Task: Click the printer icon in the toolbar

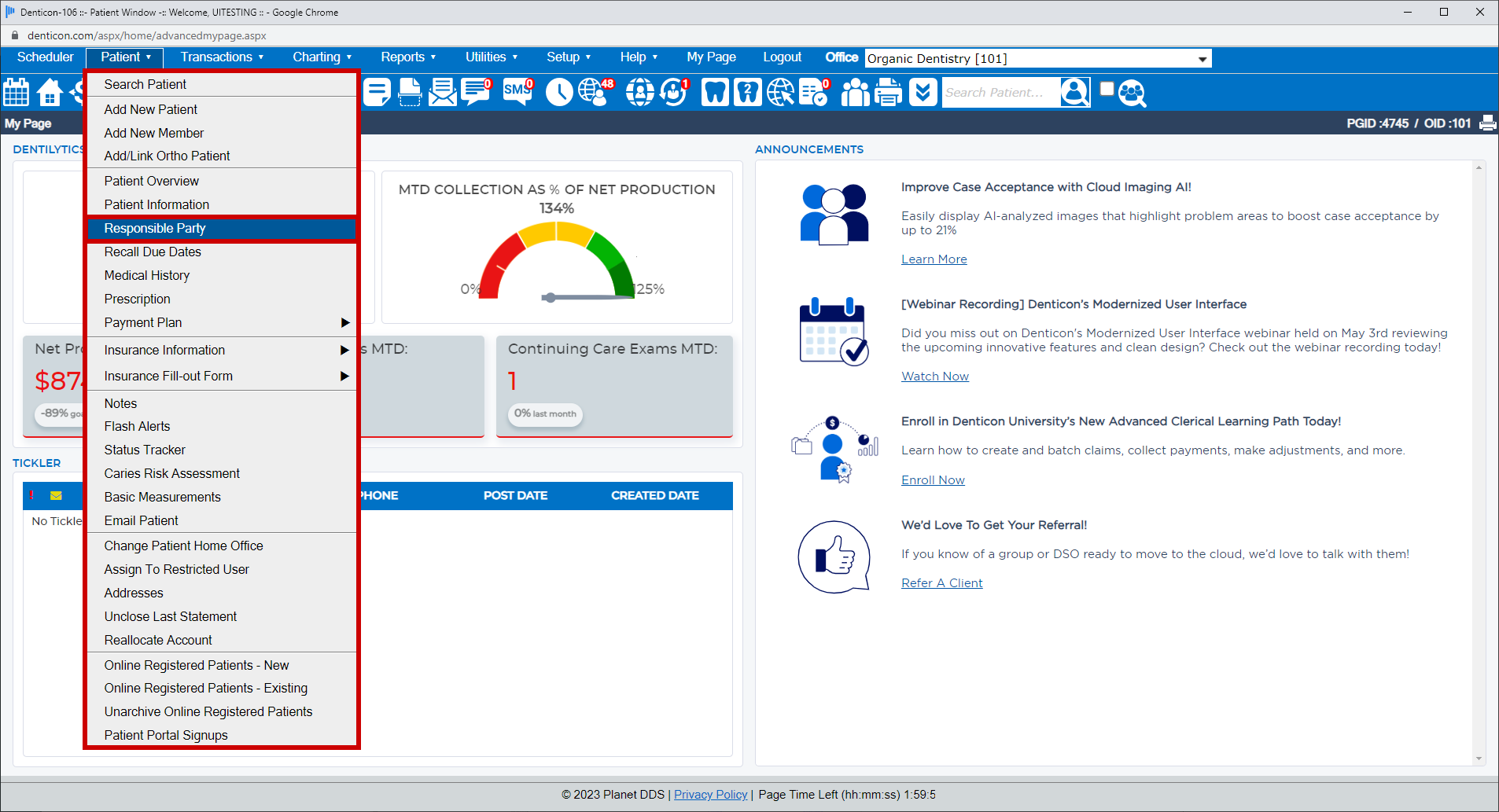Action: click(x=888, y=92)
